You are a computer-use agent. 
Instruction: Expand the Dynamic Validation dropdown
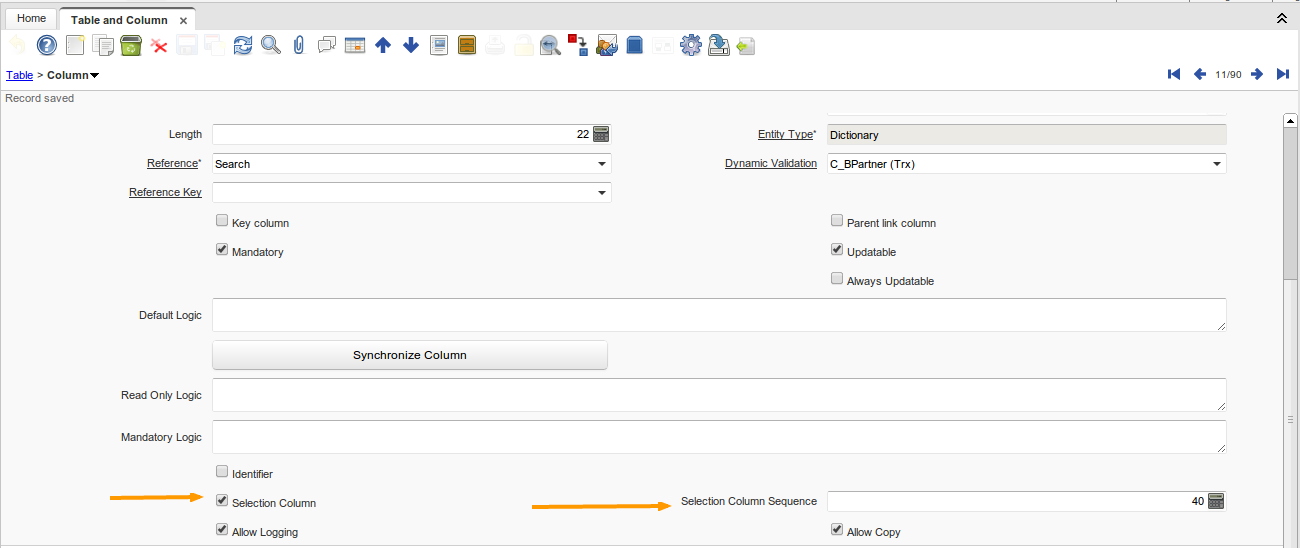click(x=1216, y=164)
